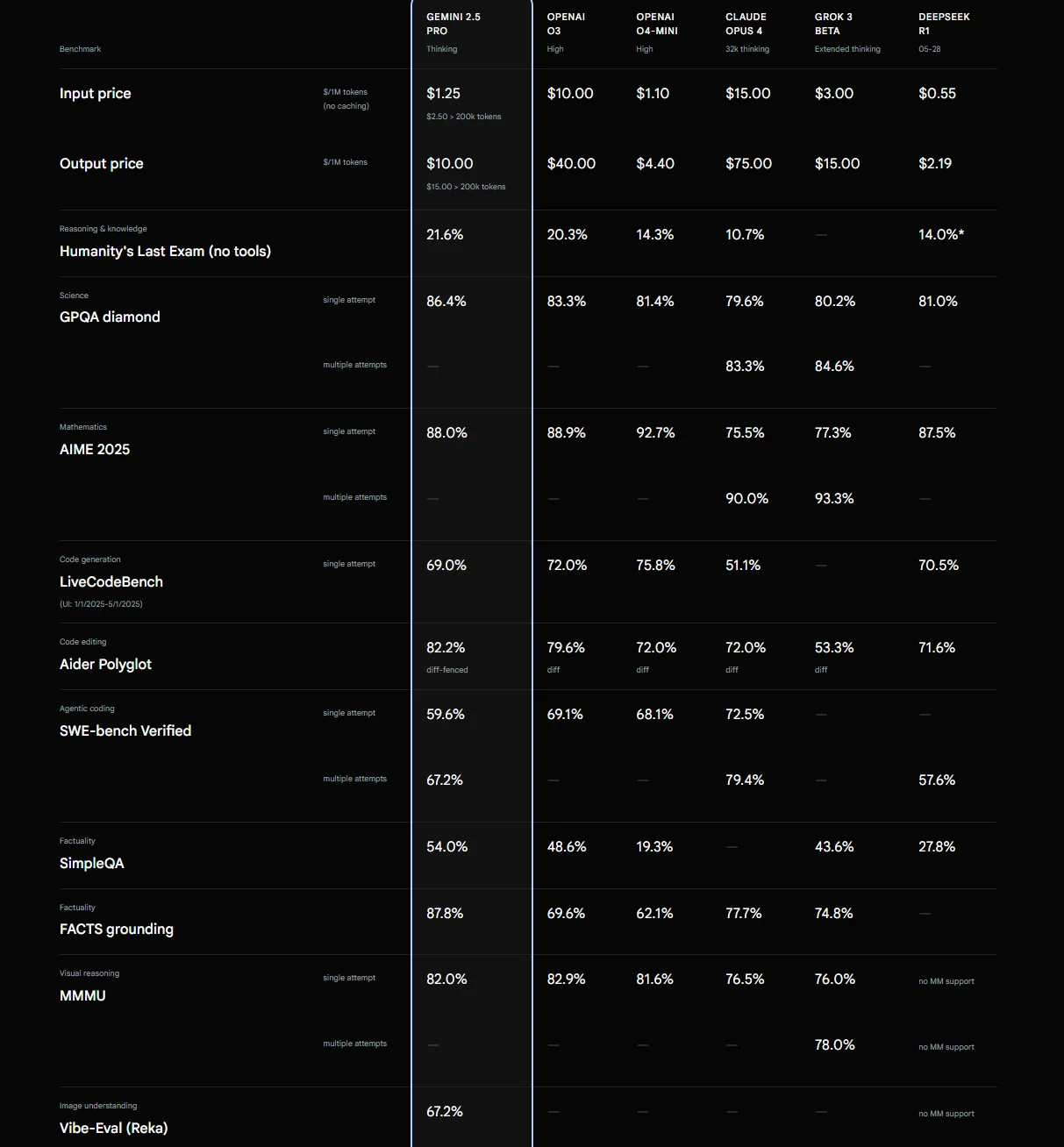The image size is (1064, 1147).
Task: Click the diff-fenced label under Gemini
Action: (x=447, y=670)
